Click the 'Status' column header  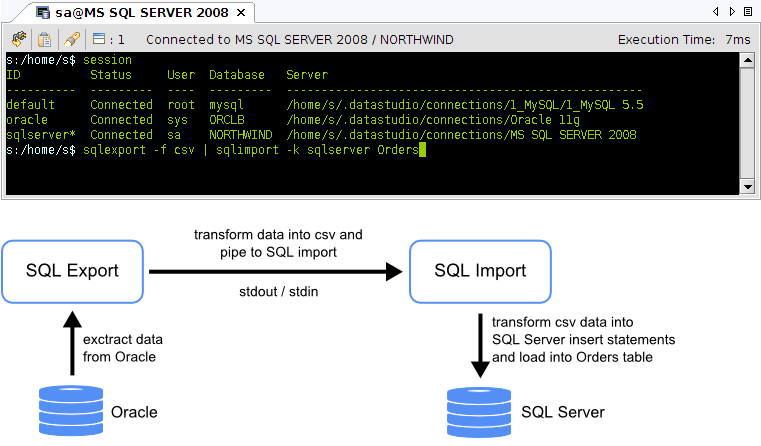(x=111, y=75)
